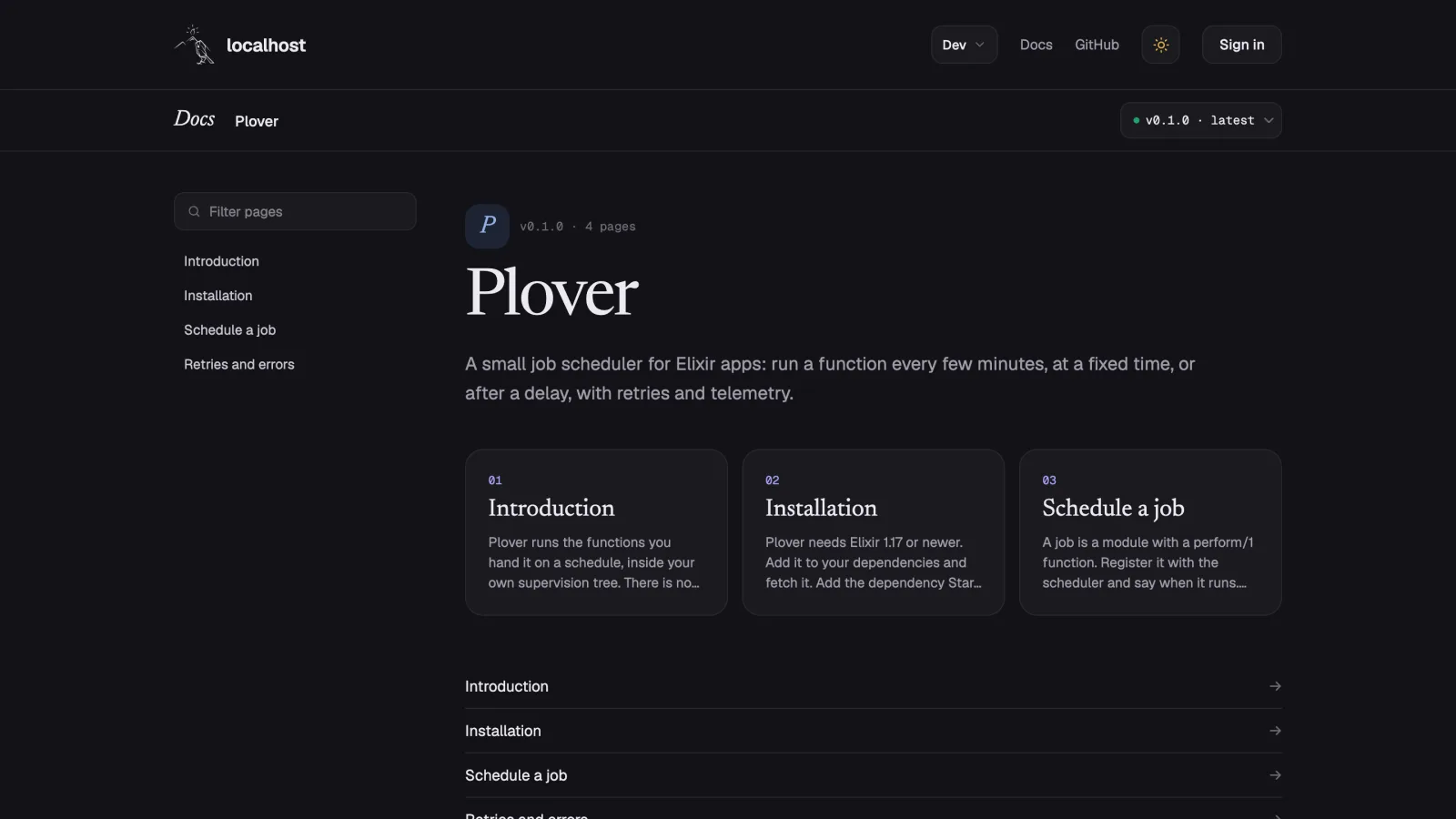Image resolution: width=1456 pixels, height=819 pixels.
Task: Open Docs in the top navigation
Action: pyautogui.click(x=1036, y=45)
